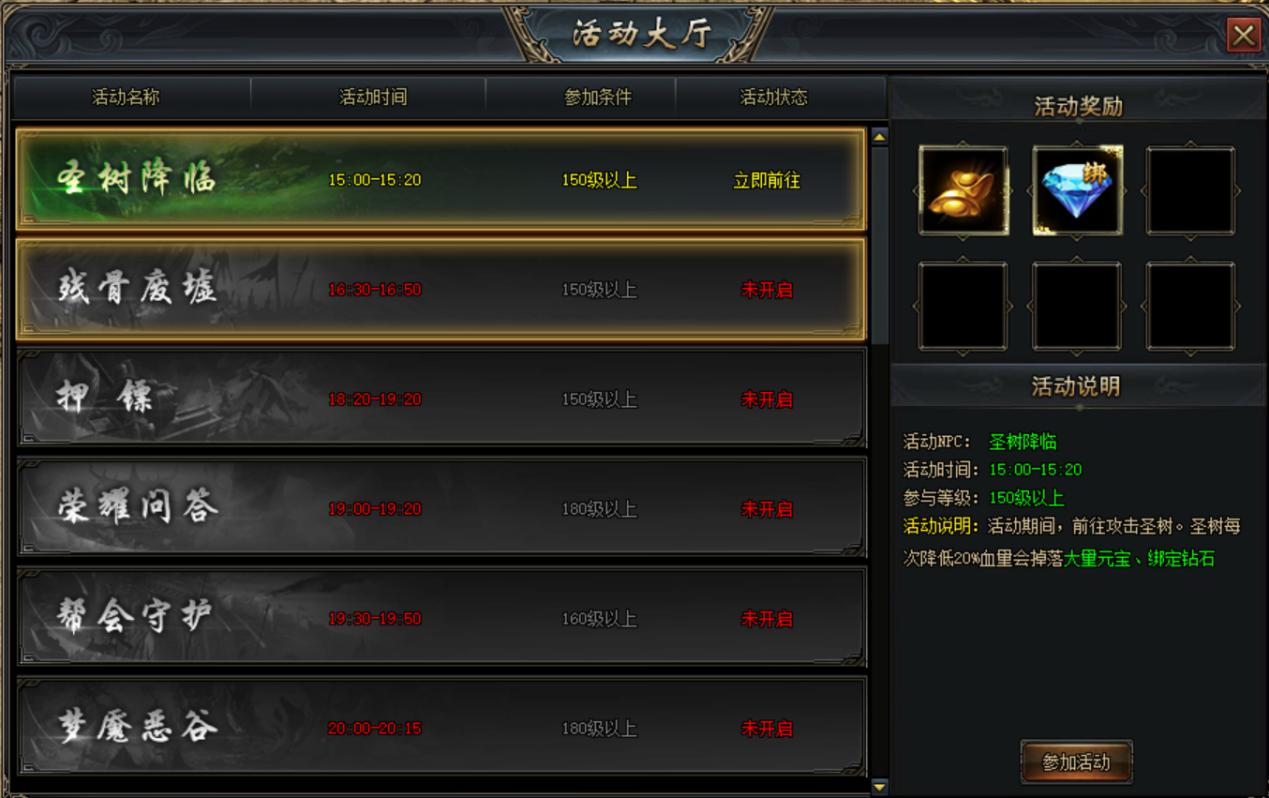Click 立即前往 for 圣树降临
The width and height of the screenshot is (1269, 798).
[766, 181]
